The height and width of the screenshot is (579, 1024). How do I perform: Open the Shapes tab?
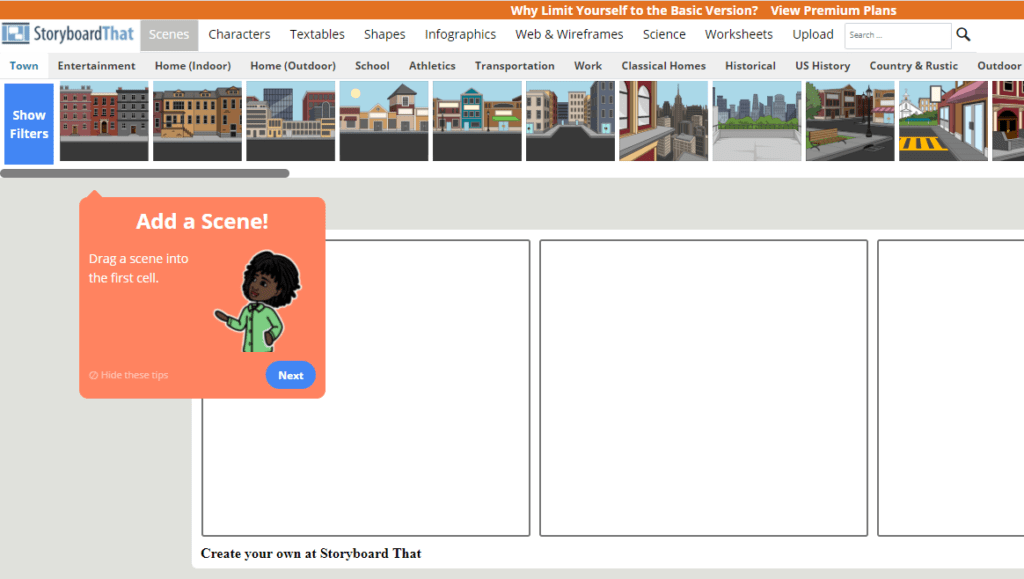pyautogui.click(x=385, y=35)
